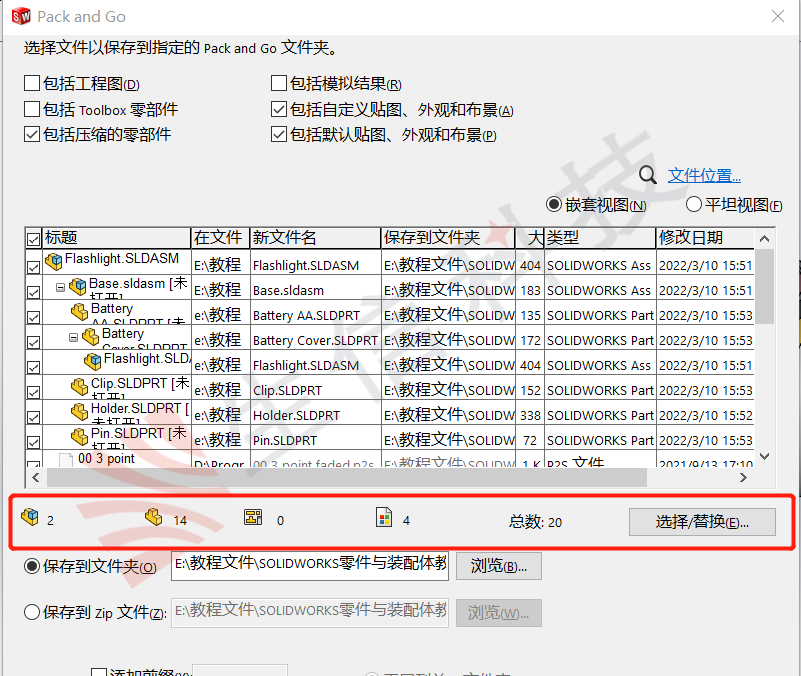Click the 总数: 20 total count text
Viewport: 801px width, 676px height.
pos(535,522)
